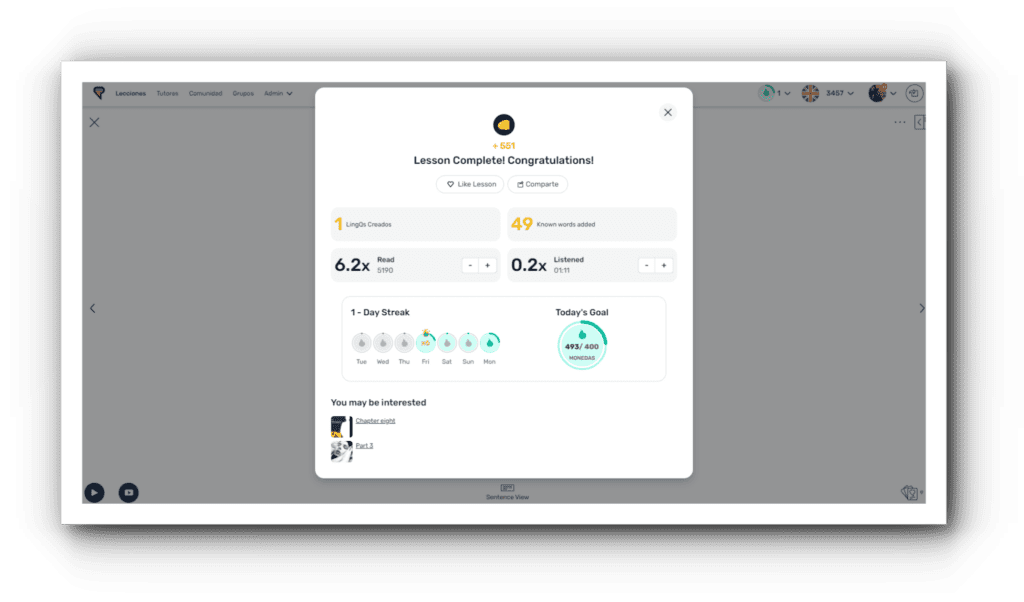Open the profile avatar dropdown
Image resolution: width=1024 pixels, height=602 pixels.
882,93
